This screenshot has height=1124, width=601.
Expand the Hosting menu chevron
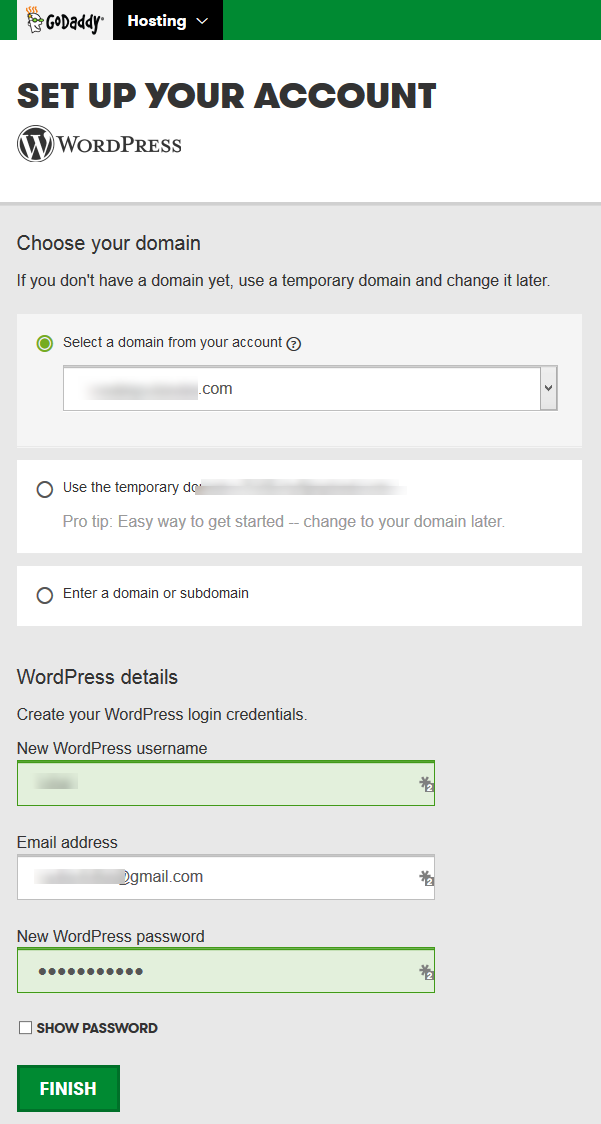coord(203,21)
